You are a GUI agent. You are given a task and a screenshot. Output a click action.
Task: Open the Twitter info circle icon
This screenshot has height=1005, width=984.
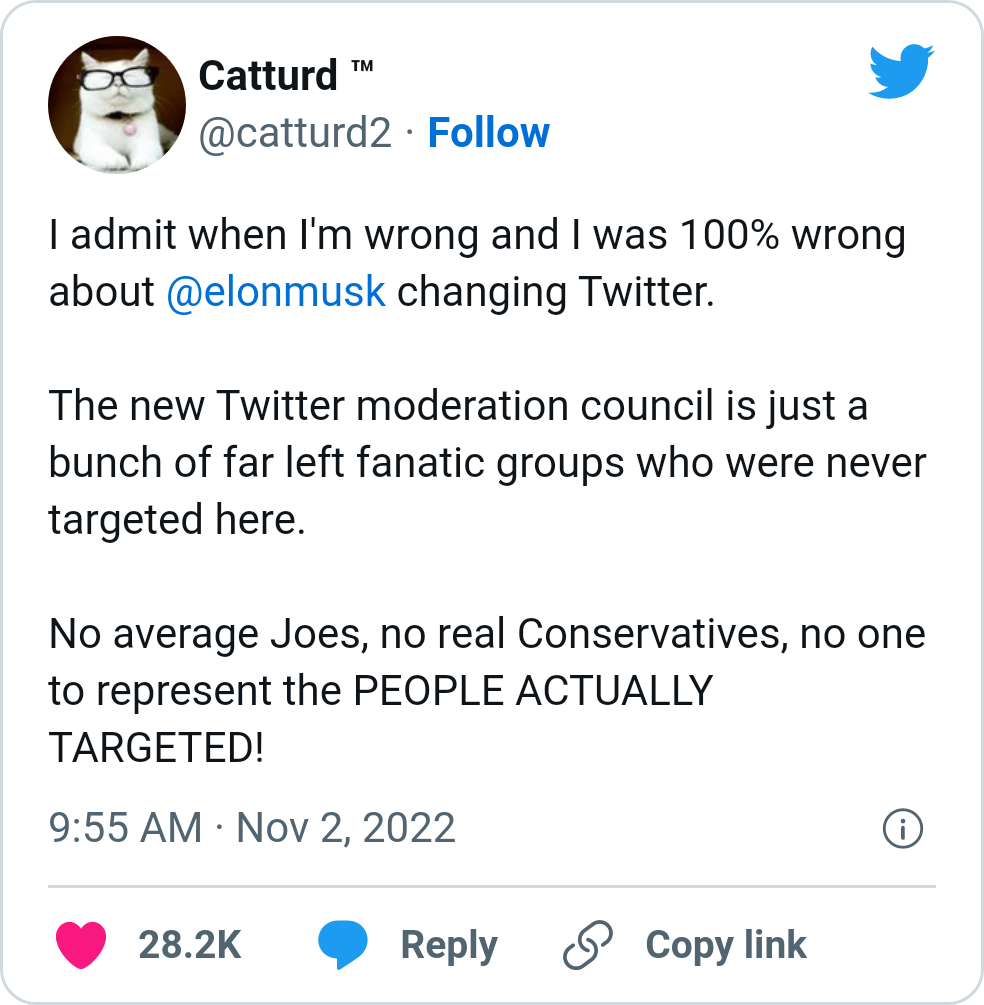pyautogui.click(x=903, y=829)
